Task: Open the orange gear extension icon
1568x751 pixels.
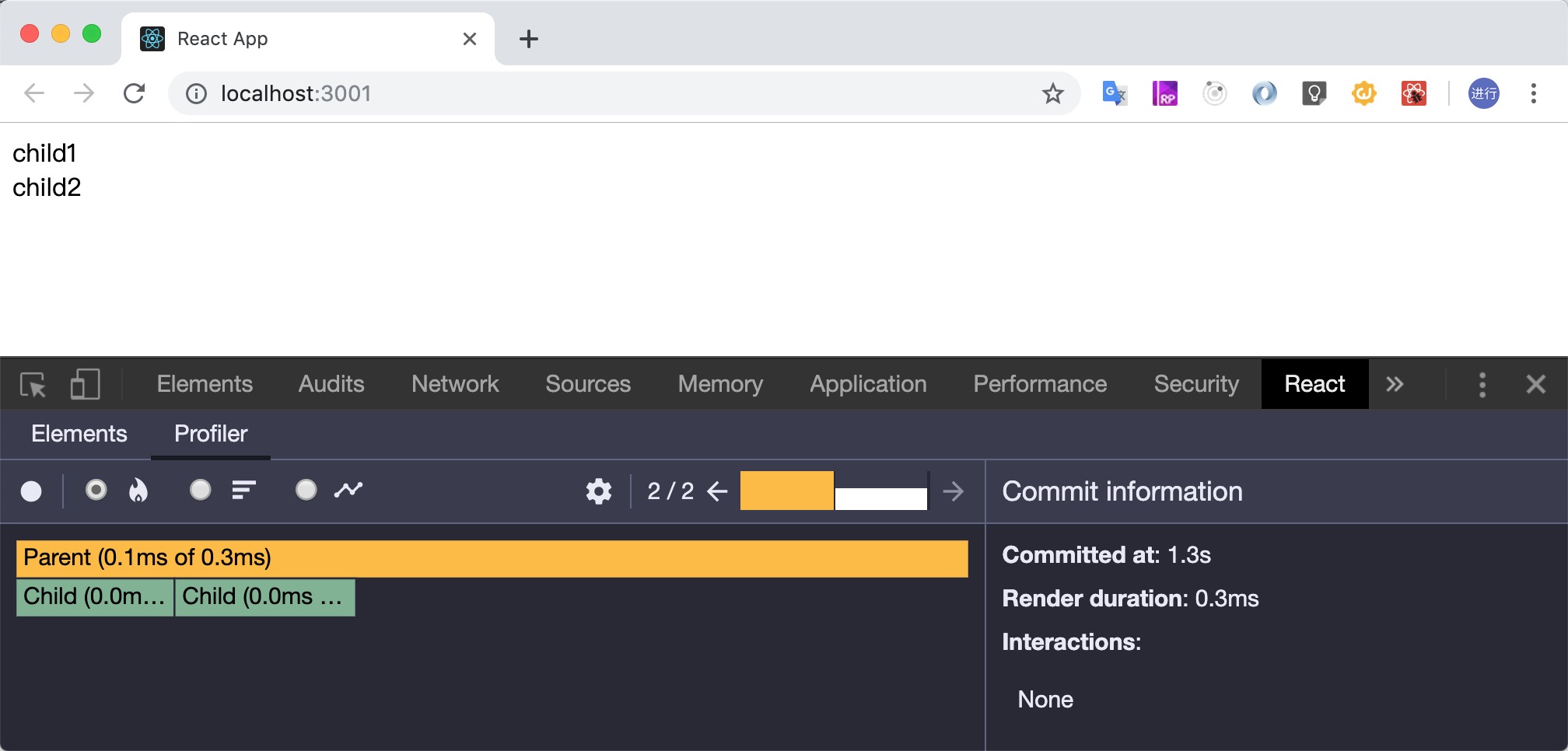Action: coord(1364,93)
